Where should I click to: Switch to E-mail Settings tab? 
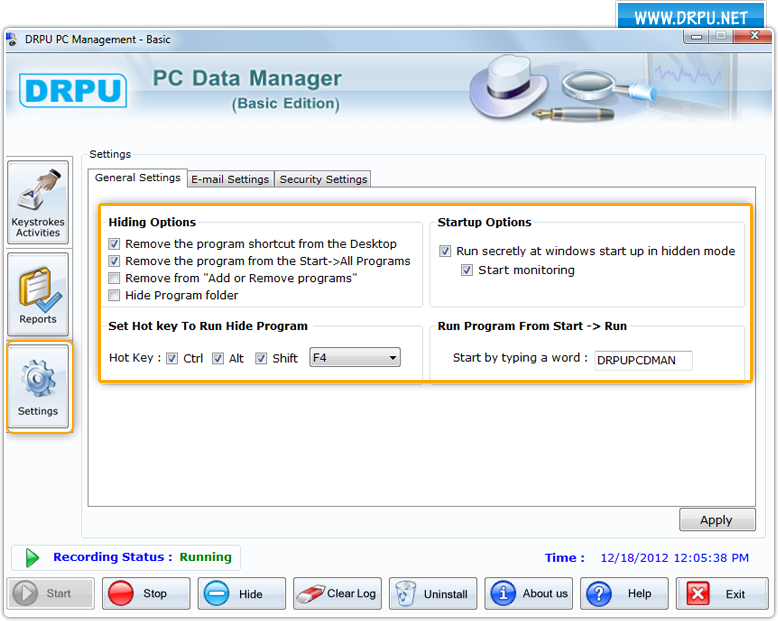tap(230, 179)
